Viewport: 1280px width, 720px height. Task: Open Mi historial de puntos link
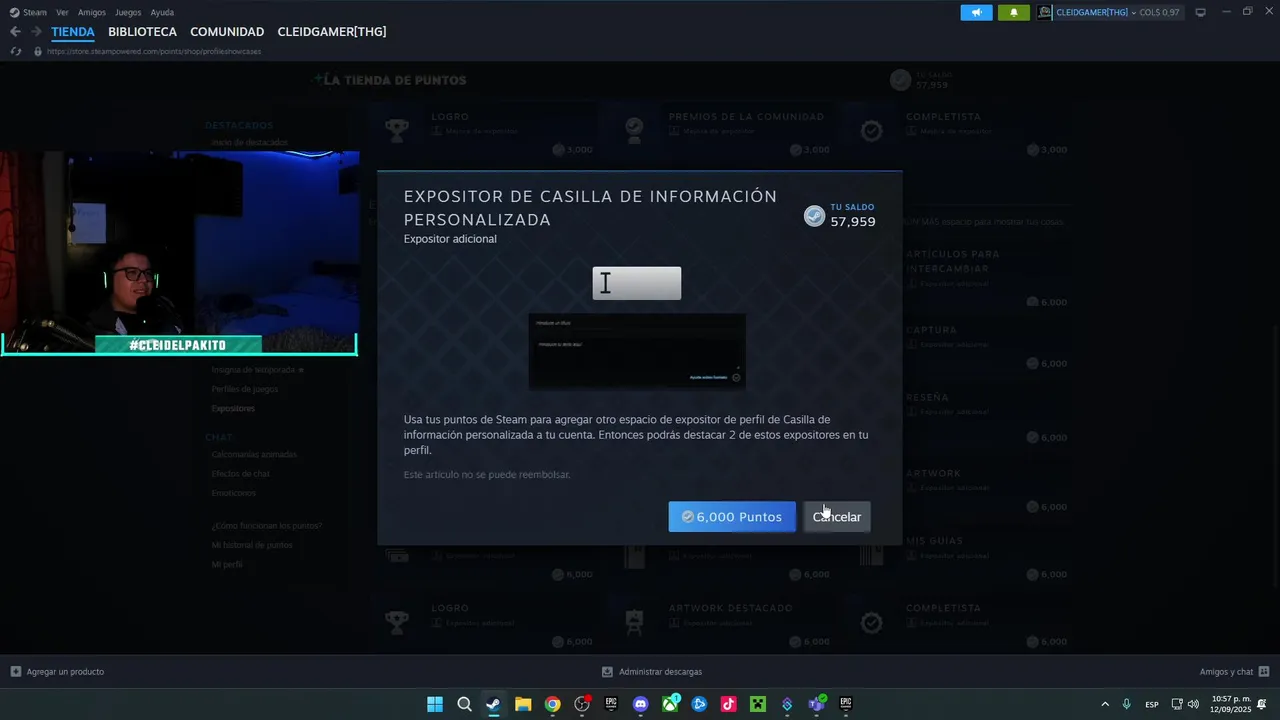click(x=252, y=545)
